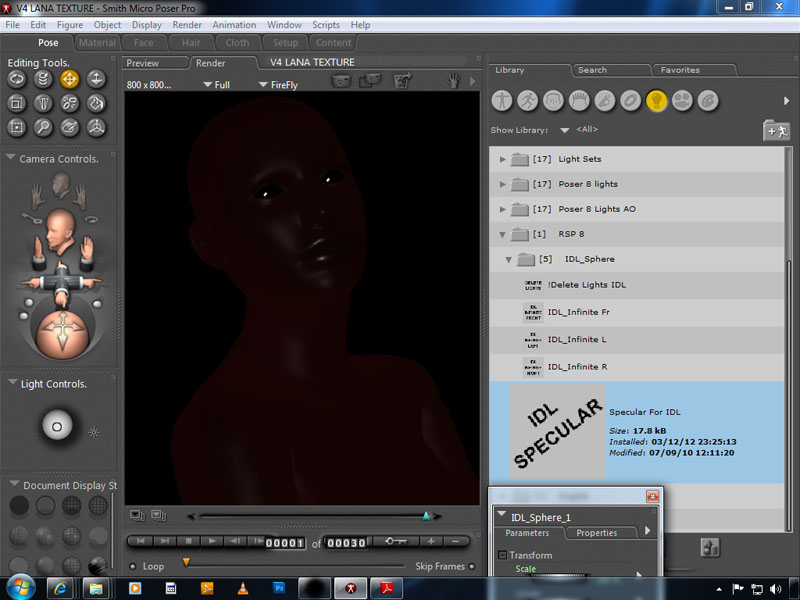The height and width of the screenshot is (600, 800).
Task: Click the flyaround loop icon in Camera Controls
Action: pos(91,219)
